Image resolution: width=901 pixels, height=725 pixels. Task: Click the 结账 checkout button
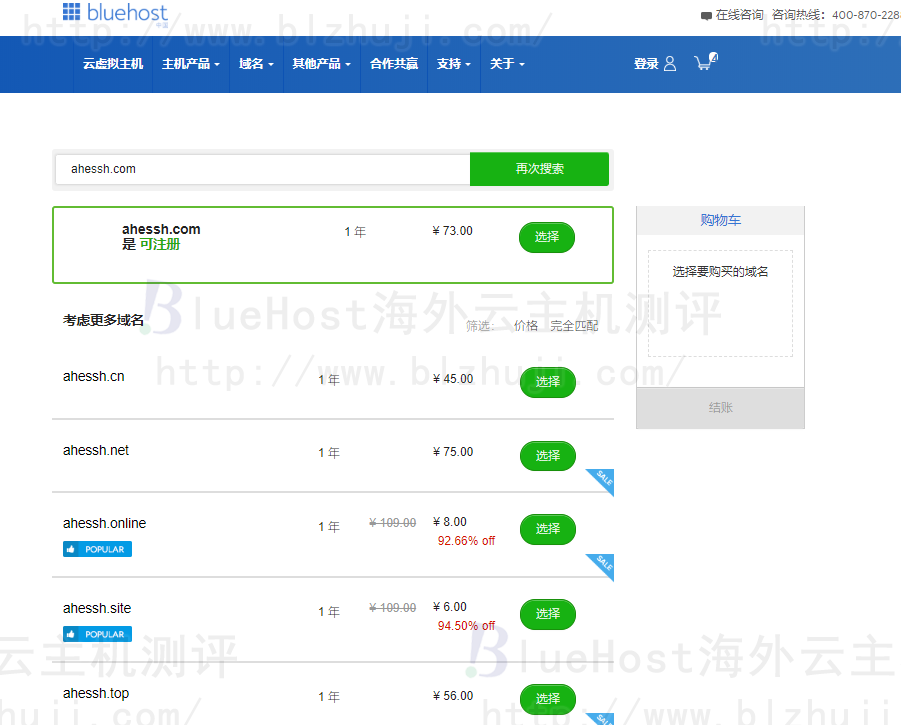(721, 408)
